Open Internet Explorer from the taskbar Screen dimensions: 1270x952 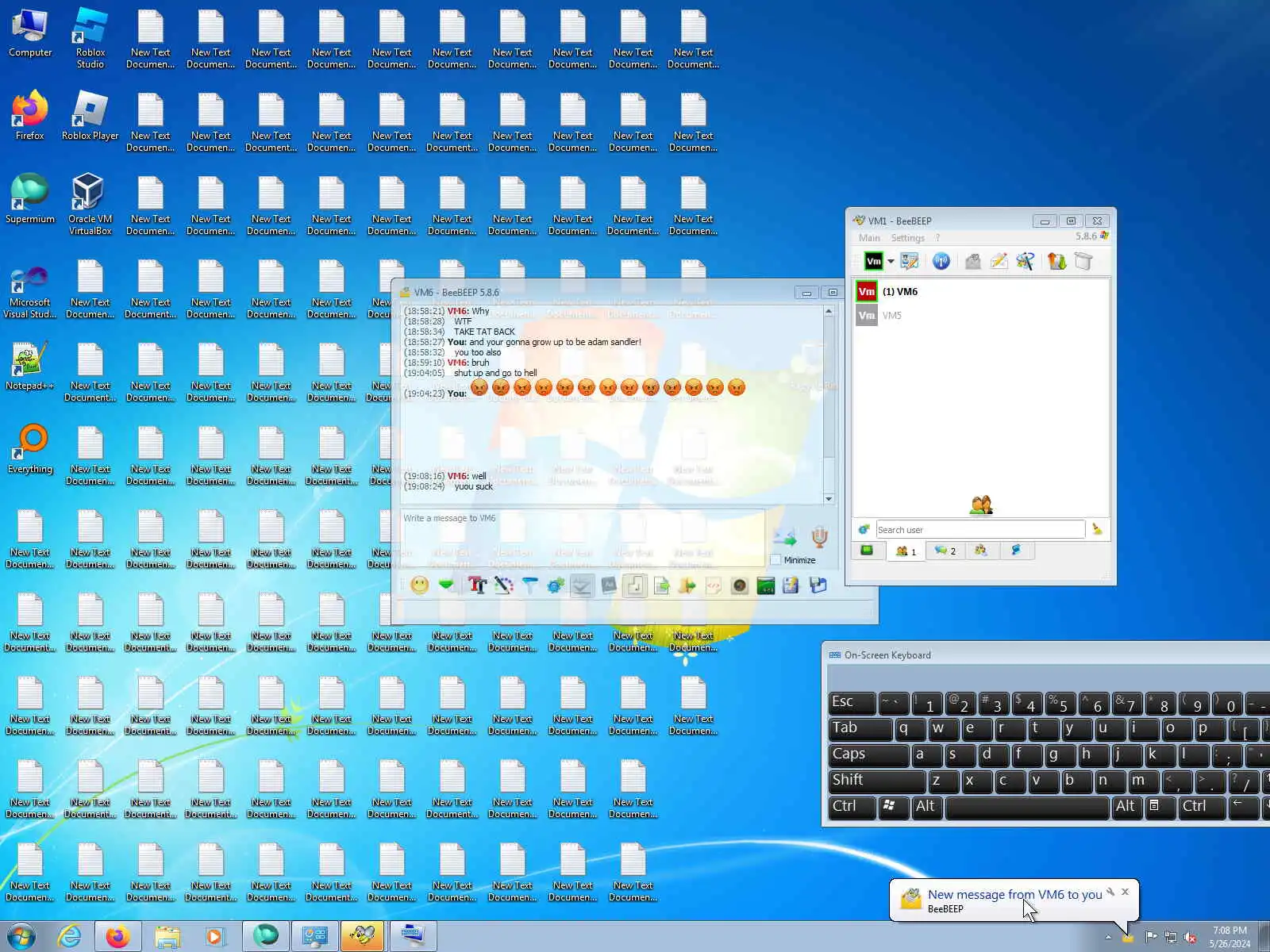point(70,937)
